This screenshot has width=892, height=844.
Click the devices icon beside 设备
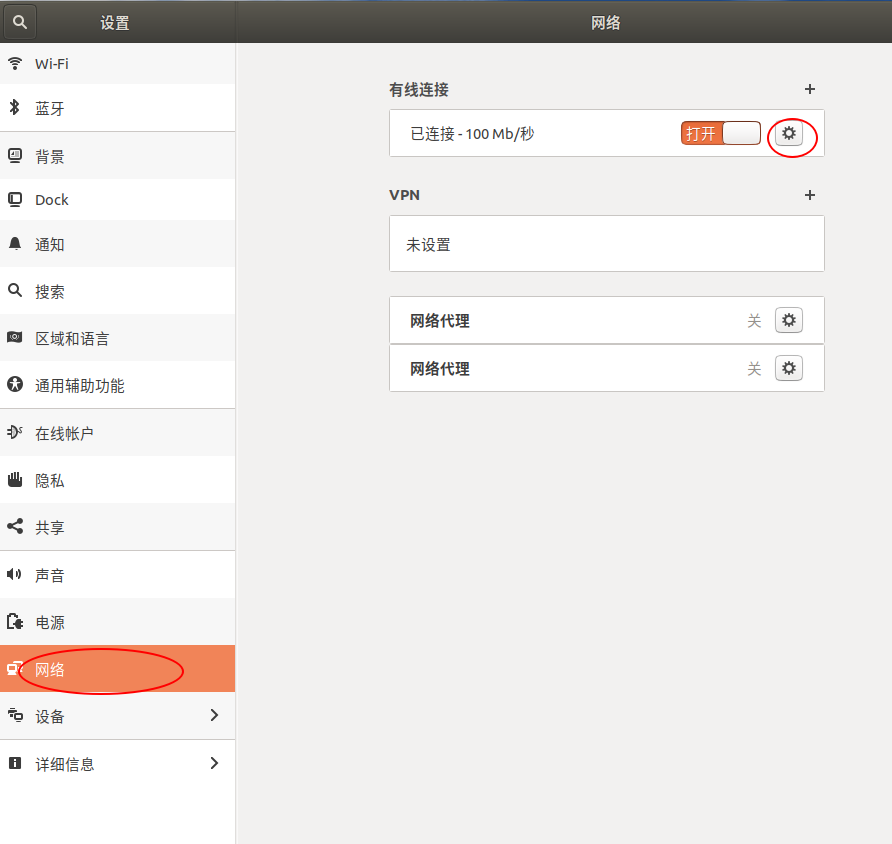[15, 715]
